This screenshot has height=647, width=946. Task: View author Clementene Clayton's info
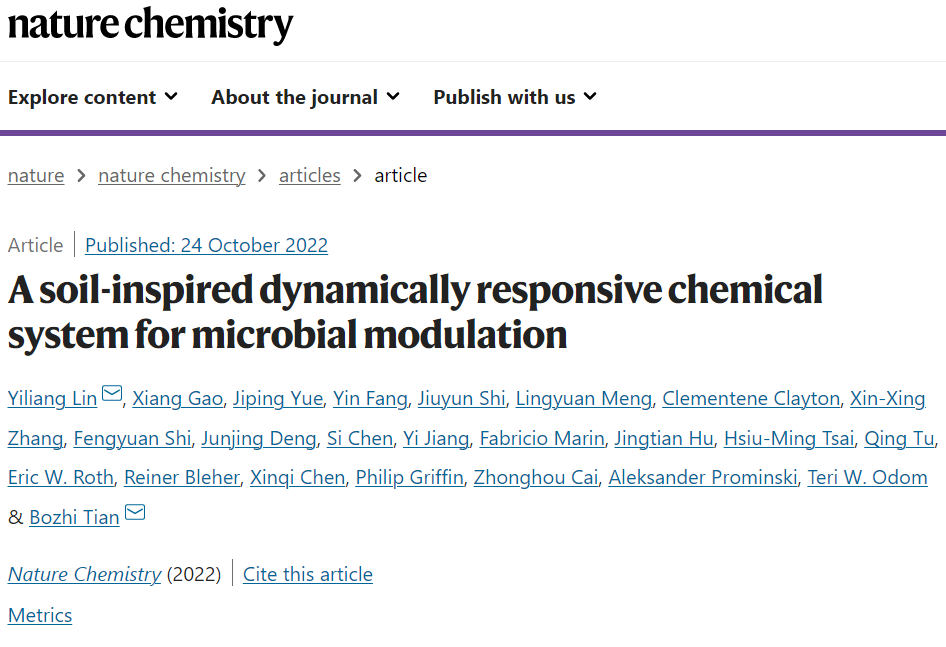point(751,398)
